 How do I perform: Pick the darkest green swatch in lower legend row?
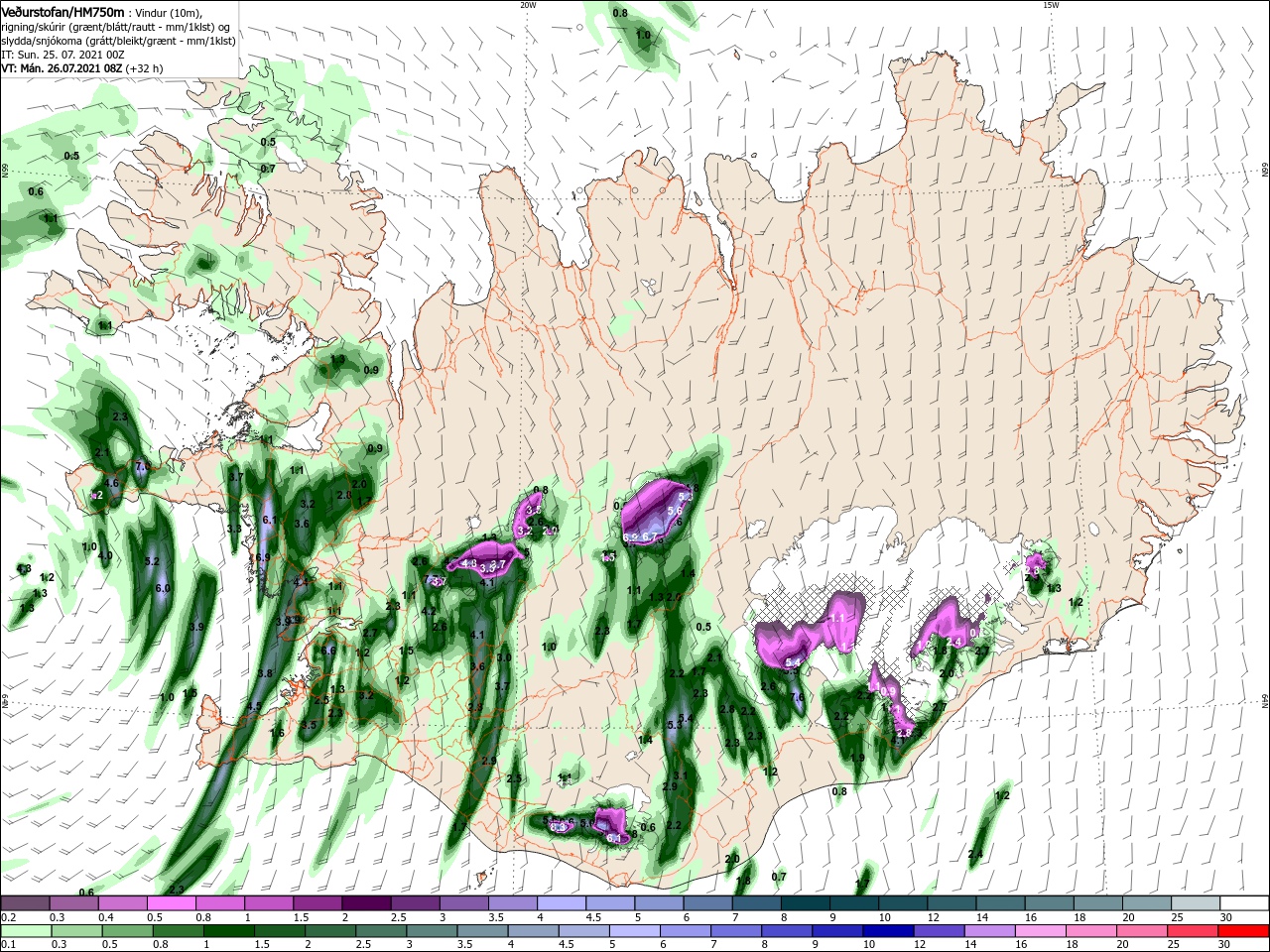coord(229,931)
